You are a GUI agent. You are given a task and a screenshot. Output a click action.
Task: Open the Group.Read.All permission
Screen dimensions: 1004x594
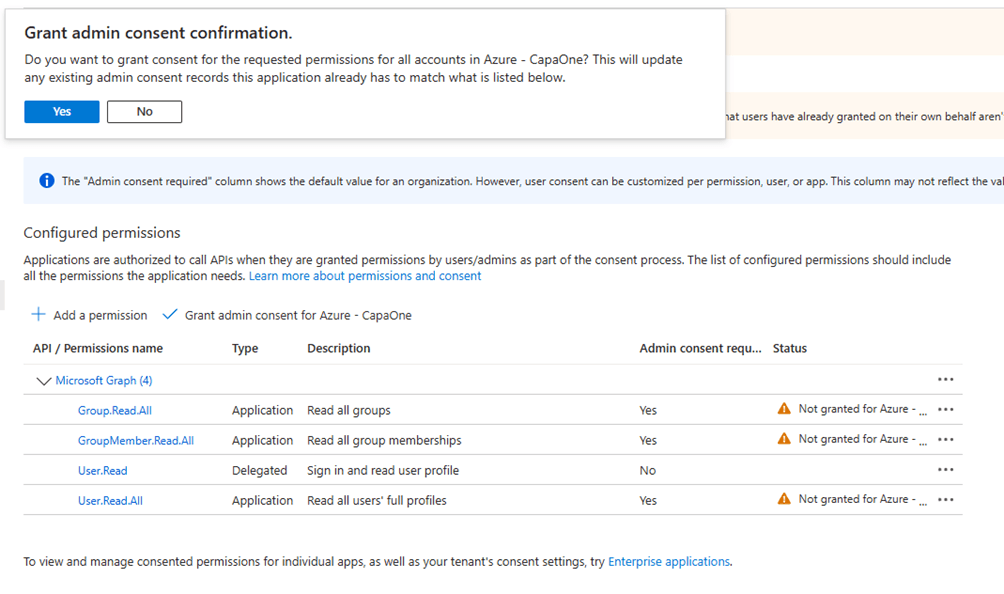[x=115, y=410]
